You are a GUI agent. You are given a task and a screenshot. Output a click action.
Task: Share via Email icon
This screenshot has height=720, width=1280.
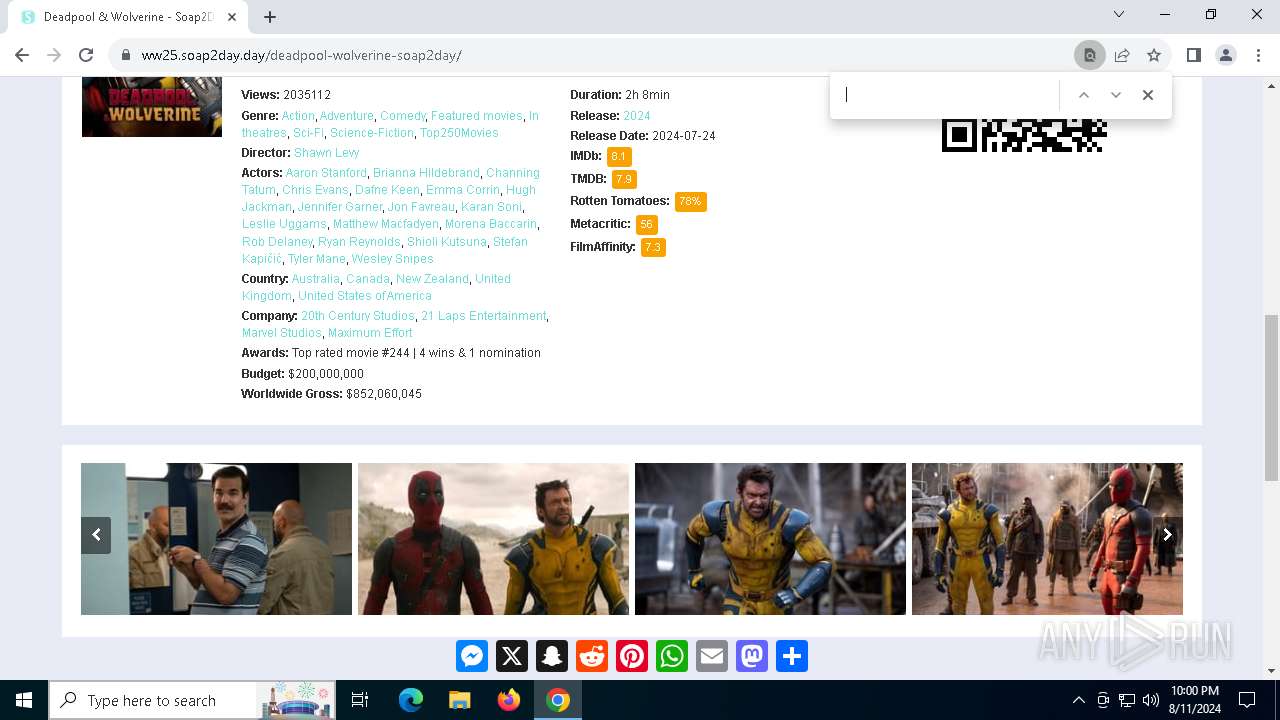coord(712,656)
